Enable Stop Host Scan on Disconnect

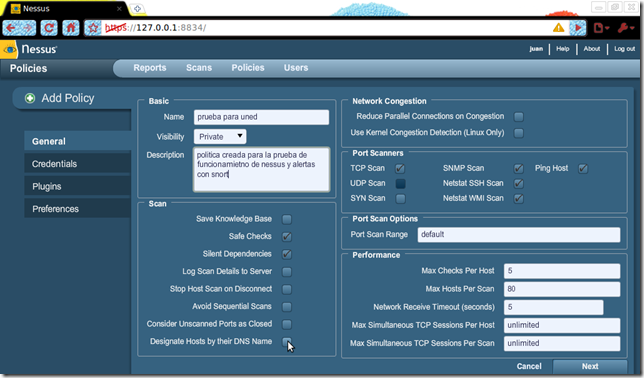click(287, 290)
